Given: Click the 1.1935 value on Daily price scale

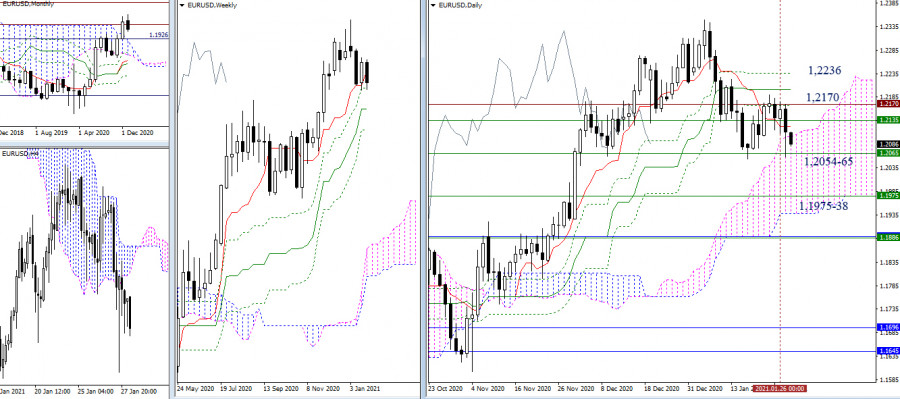Looking at the screenshot, I should (889, 215).
